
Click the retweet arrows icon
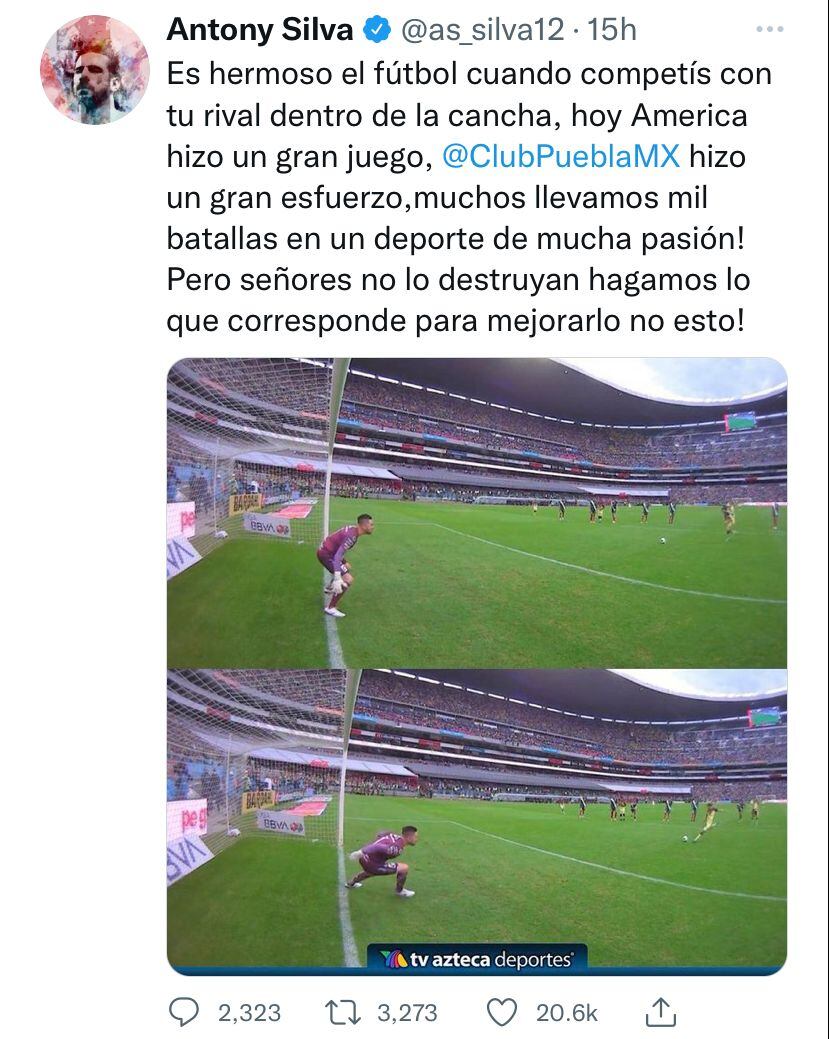click(343, 1012)
